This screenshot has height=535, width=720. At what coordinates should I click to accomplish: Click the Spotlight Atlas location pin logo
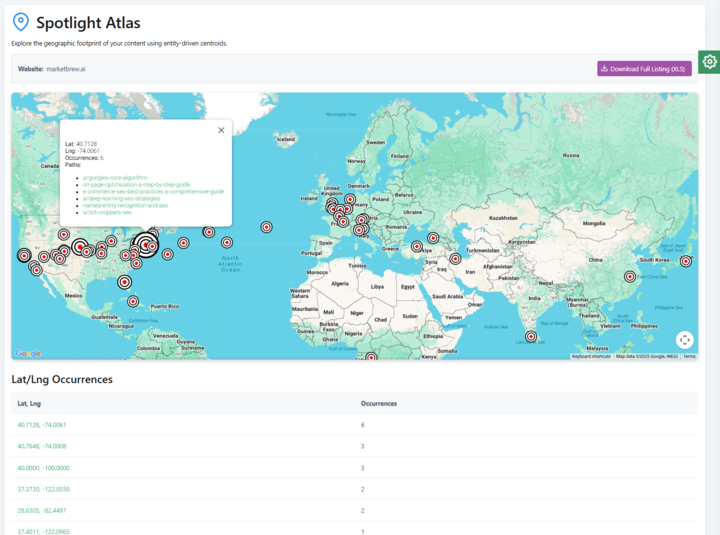click(x=21, y=22)
